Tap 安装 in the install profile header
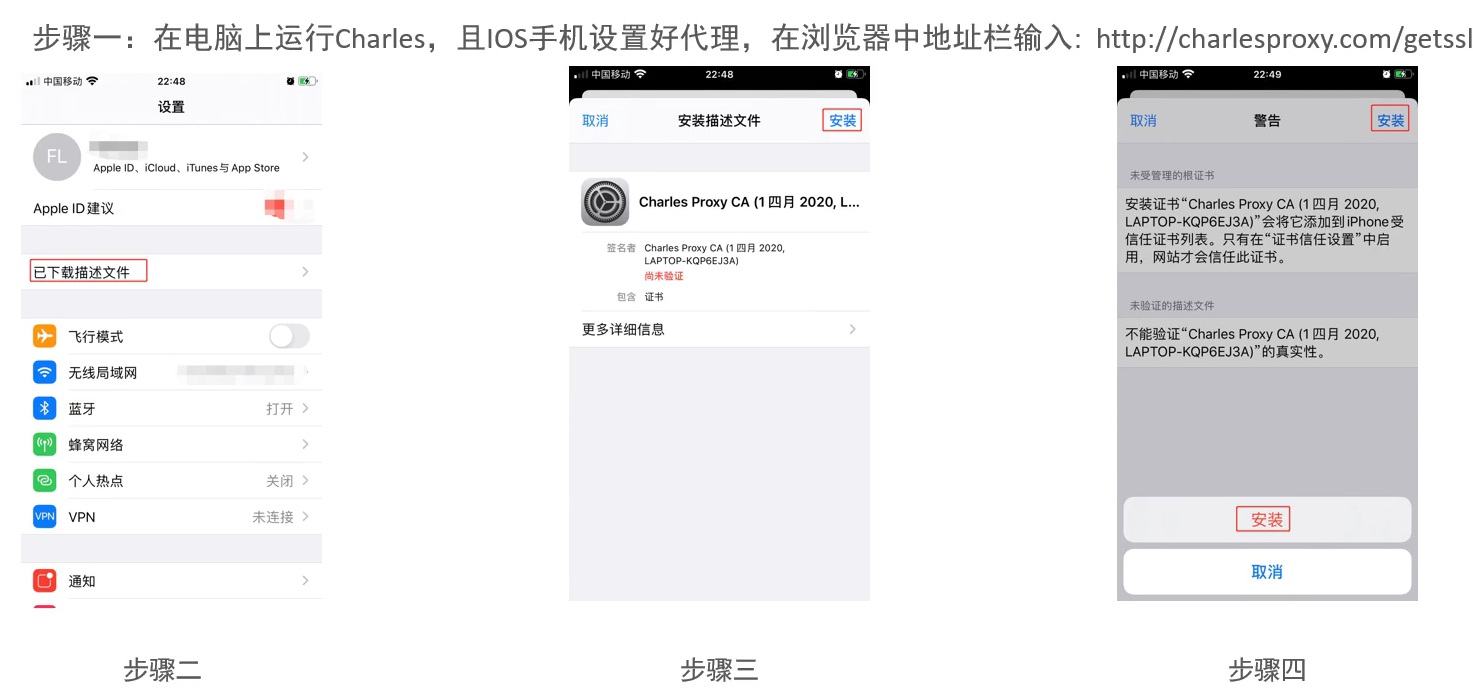The height and width of the screenshot is (699, 1473). click(x=843, y=120)
